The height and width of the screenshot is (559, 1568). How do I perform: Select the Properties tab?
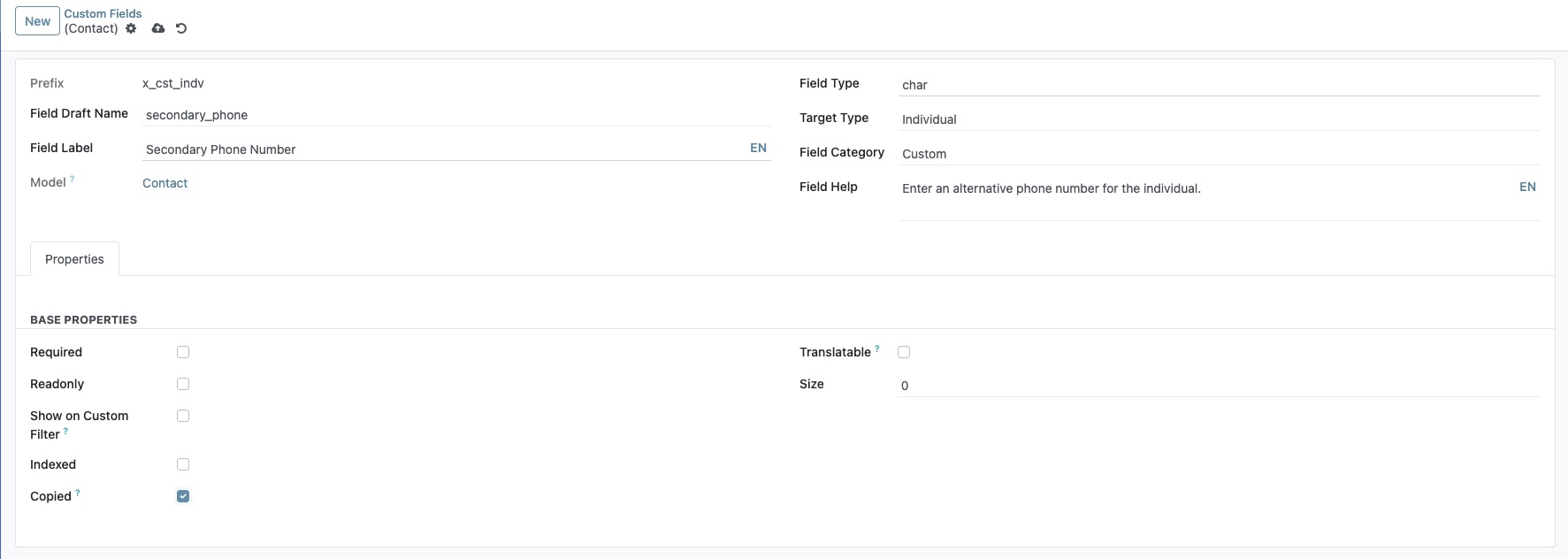tap(74, 259)
